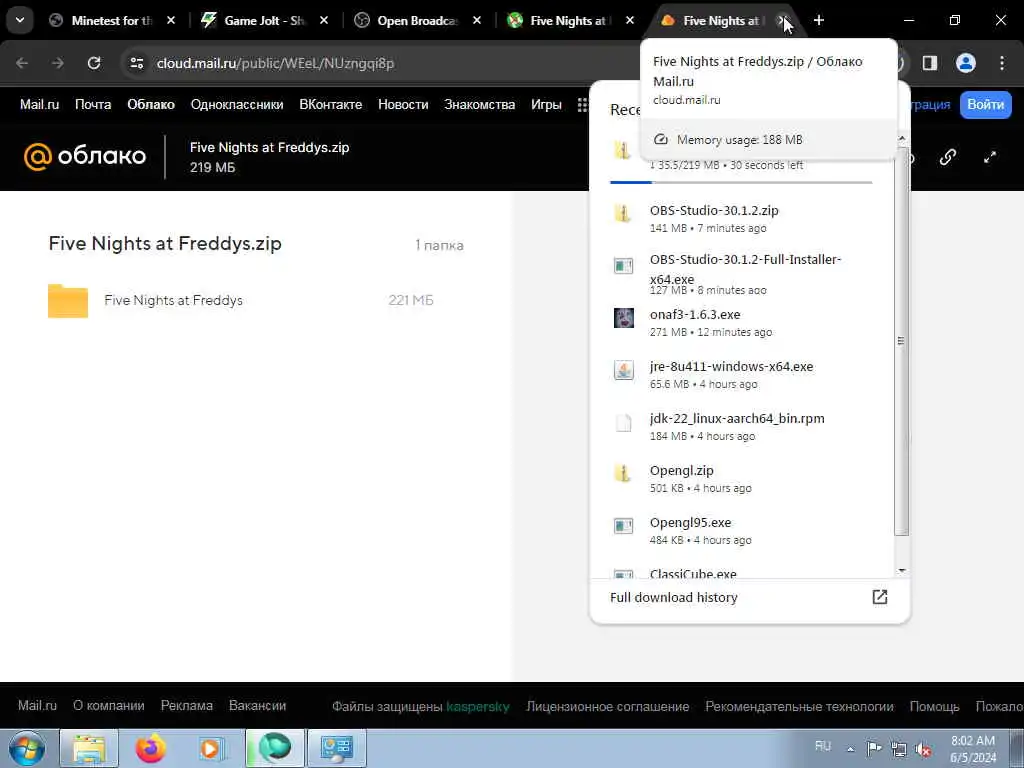Open Рекомендательные технологии footer link
The width and height of the screenshot is (1024, 768).
pyautogui.click(x=799, y=707)
